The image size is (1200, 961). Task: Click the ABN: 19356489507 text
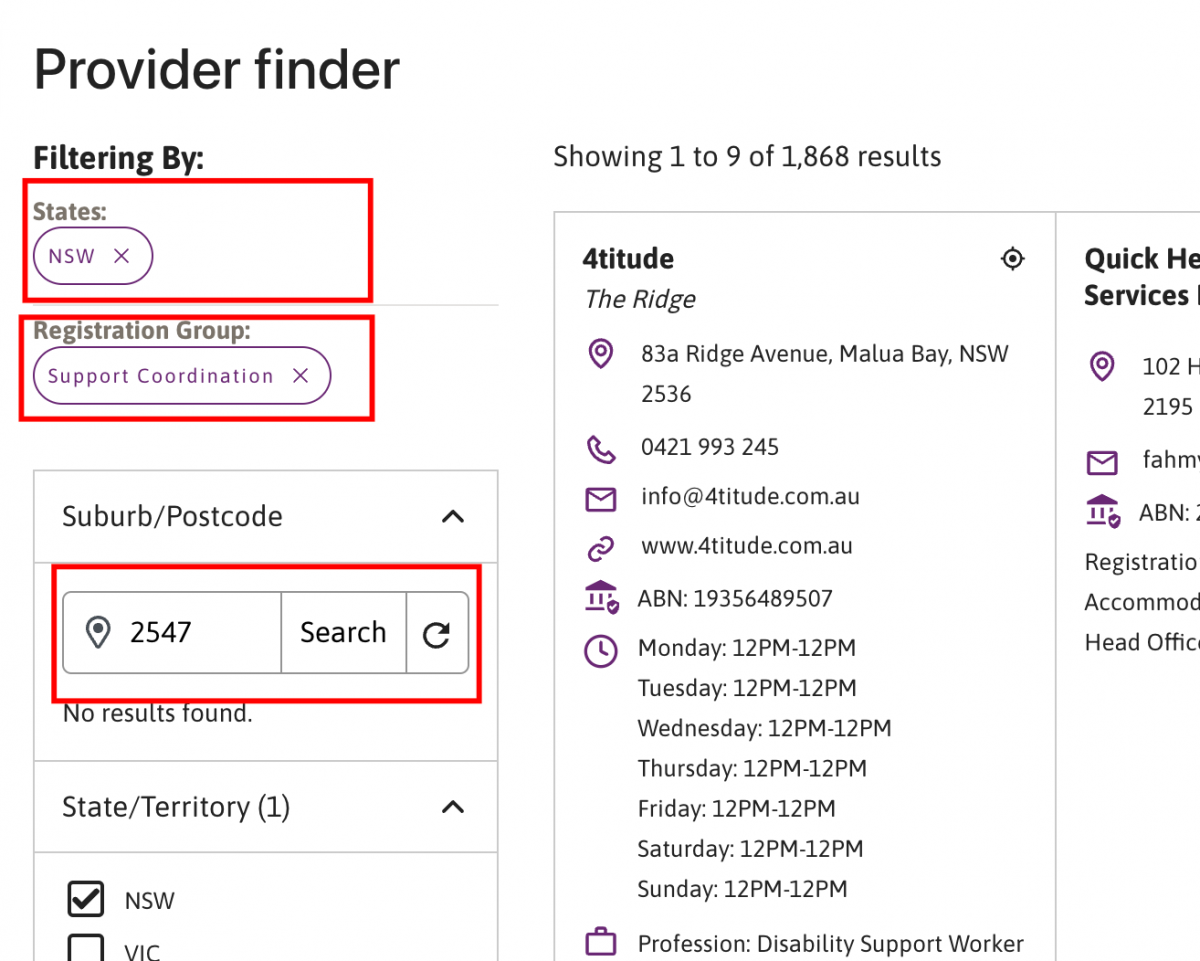tap(735, 598)
